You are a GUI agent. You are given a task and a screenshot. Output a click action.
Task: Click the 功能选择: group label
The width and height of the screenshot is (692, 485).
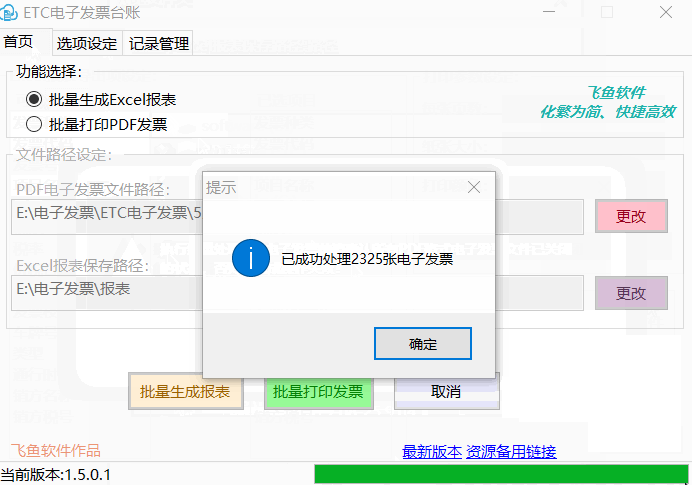click(49, 71)
